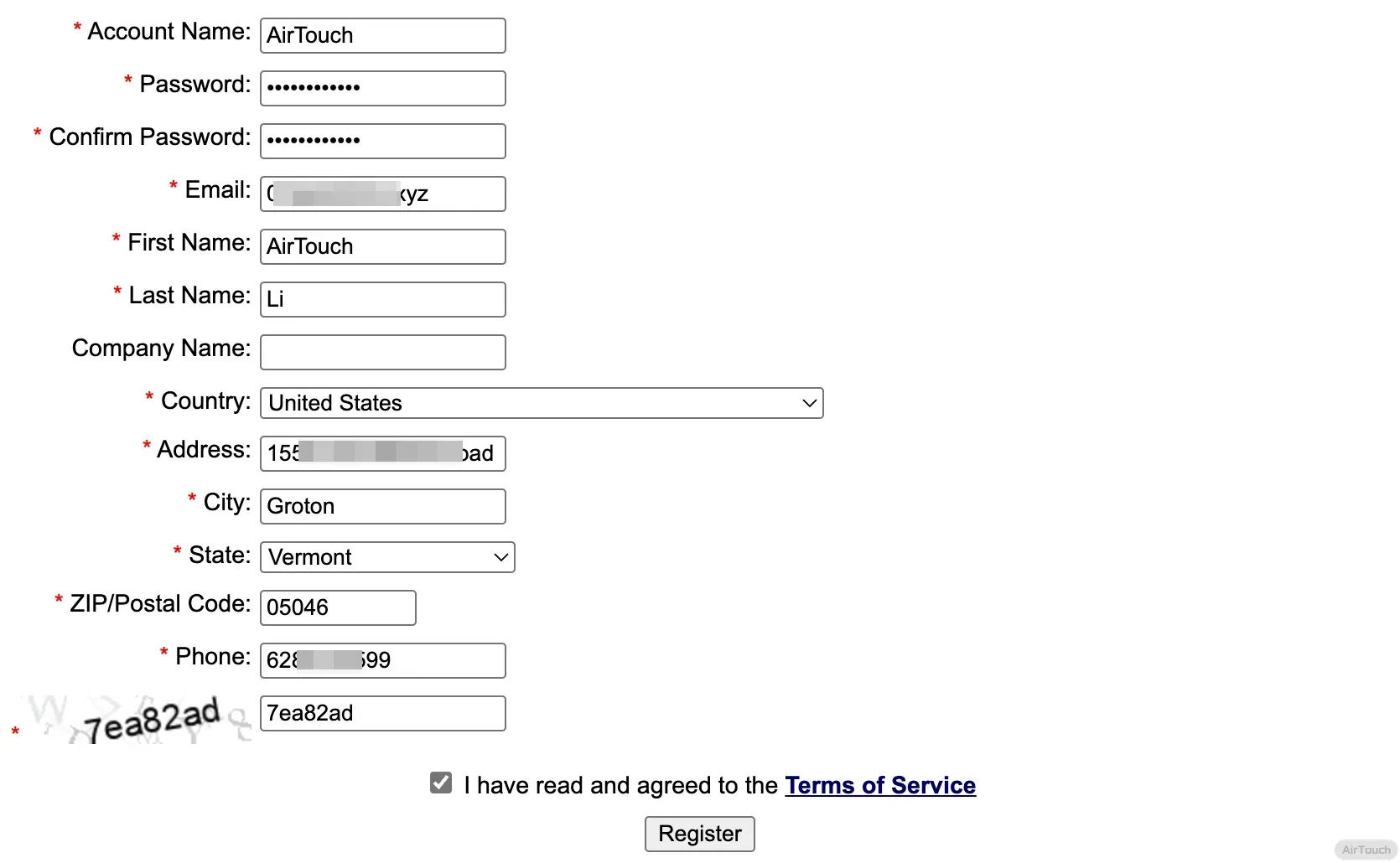The width and height of the screenshot is (1400, 863).
Task: Select the City field containing Groton
Action: point(382,506)
